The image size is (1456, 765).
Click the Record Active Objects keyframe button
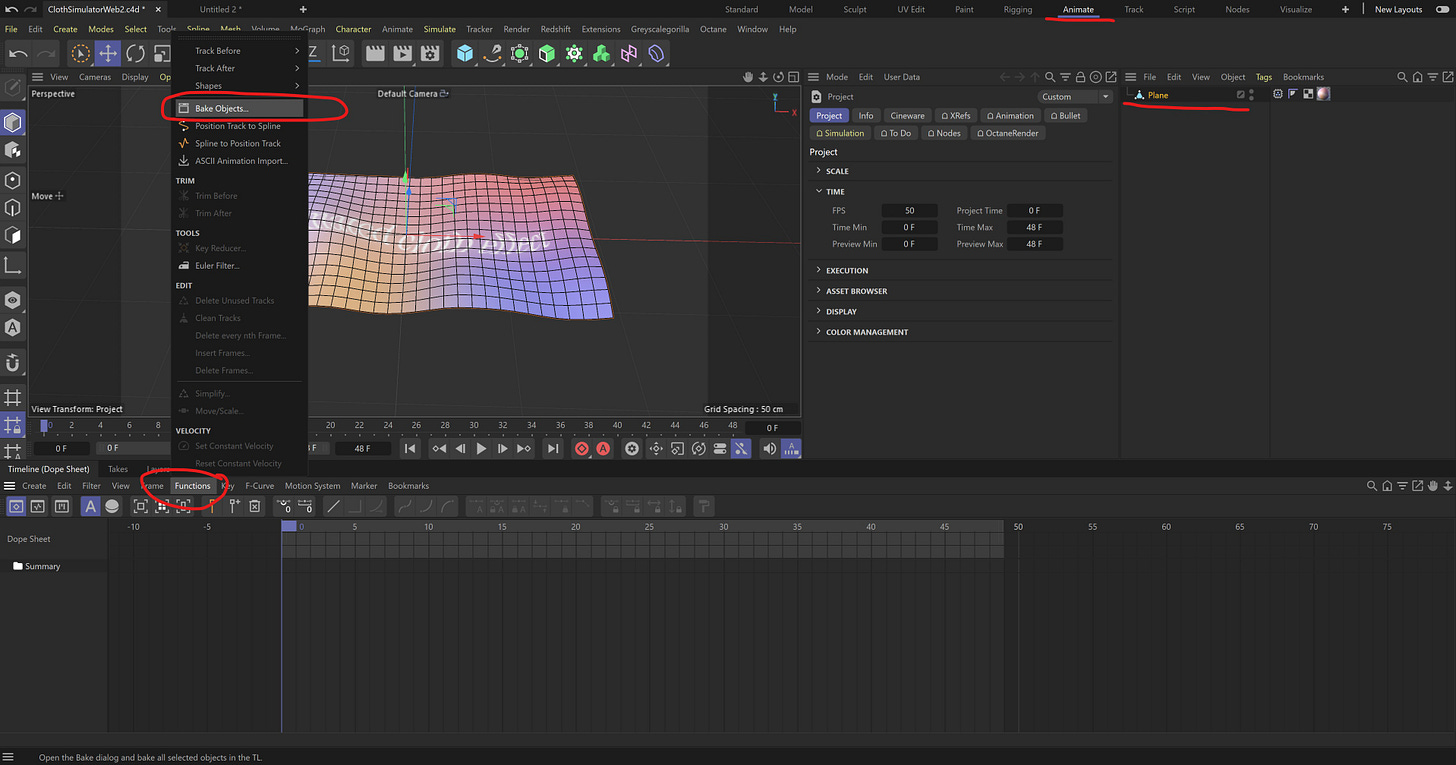(x=581, y=449)
